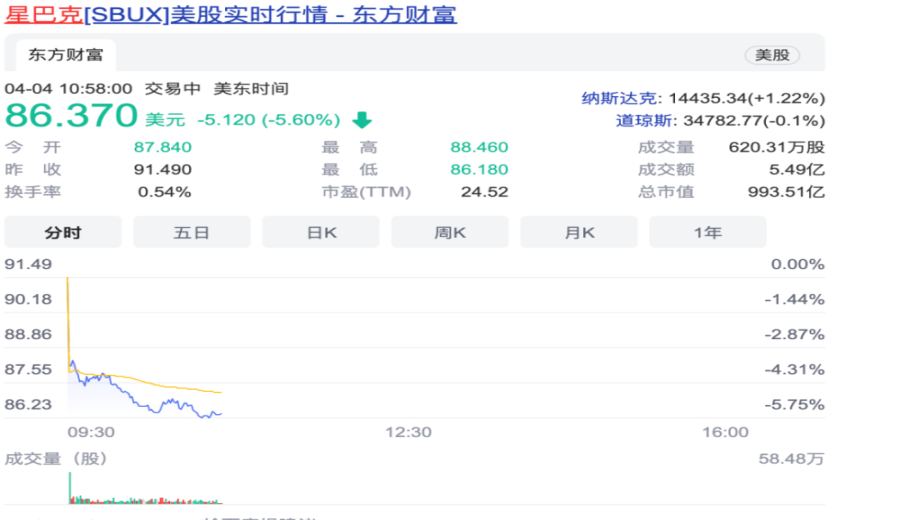Switch to the 分时 chart tab
Screen dimensions: 900x520
(63, 232)
